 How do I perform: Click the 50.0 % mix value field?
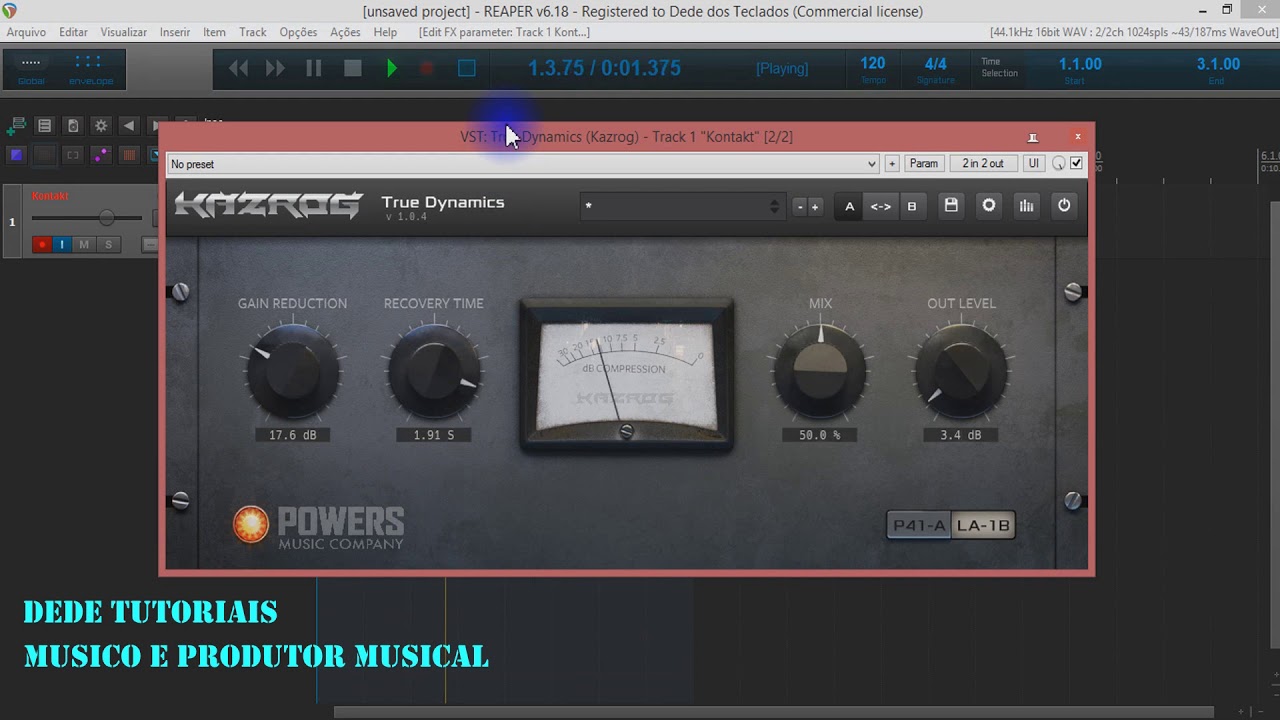[820, 435]
